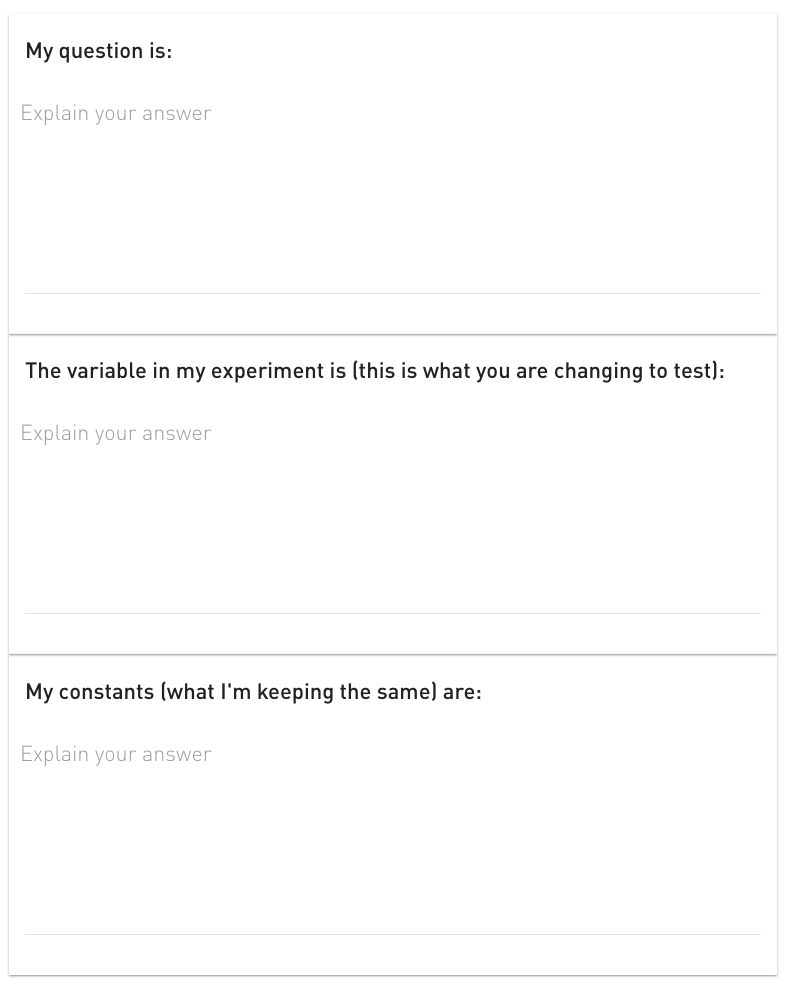Click "The variable in my experiment is" prompt
Viewport: 789px width, 989px height.
(x=185, y=372)
